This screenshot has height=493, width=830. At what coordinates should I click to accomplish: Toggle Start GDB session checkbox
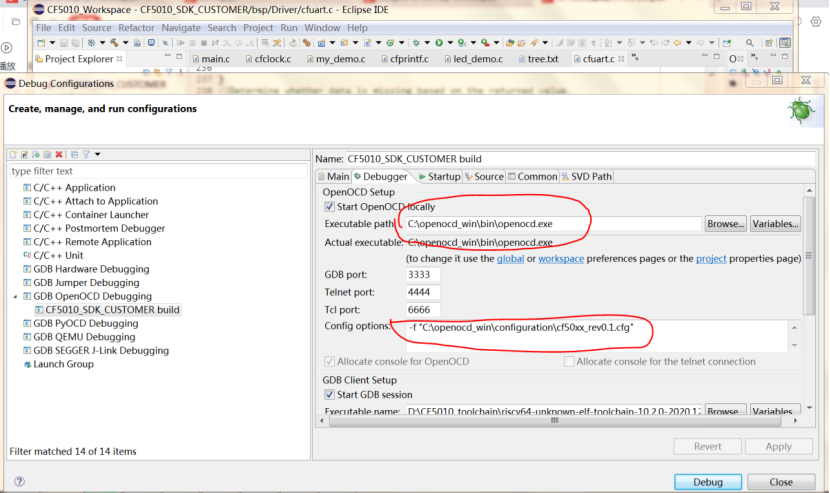click(x=330, y=395)
